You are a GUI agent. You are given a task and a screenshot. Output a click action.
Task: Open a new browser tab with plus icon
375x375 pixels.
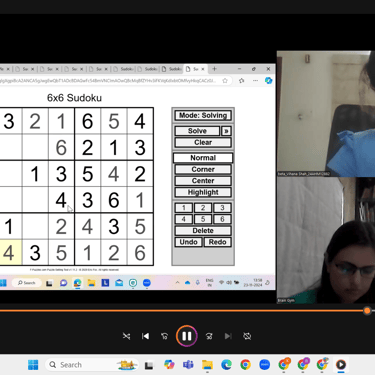(x=214, y=69)
